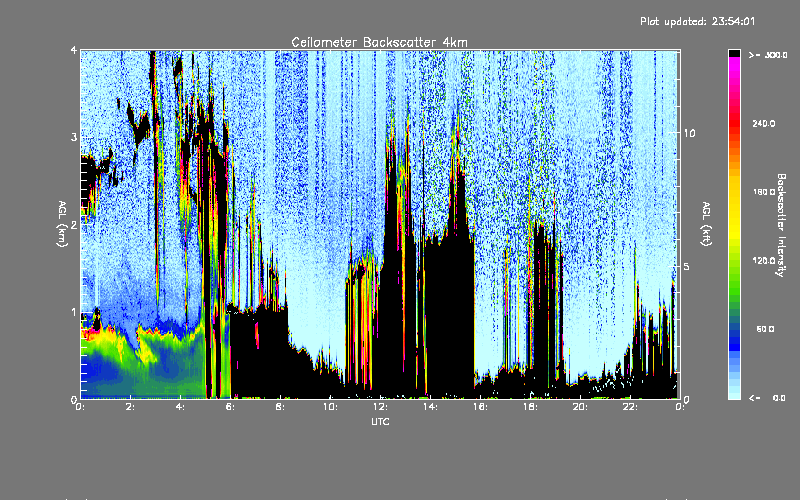Viewport: 800px width, 500px height.
Task: Select the 'Ceilometer Backscatter 4km' plot title
Action: pos(379,42)
